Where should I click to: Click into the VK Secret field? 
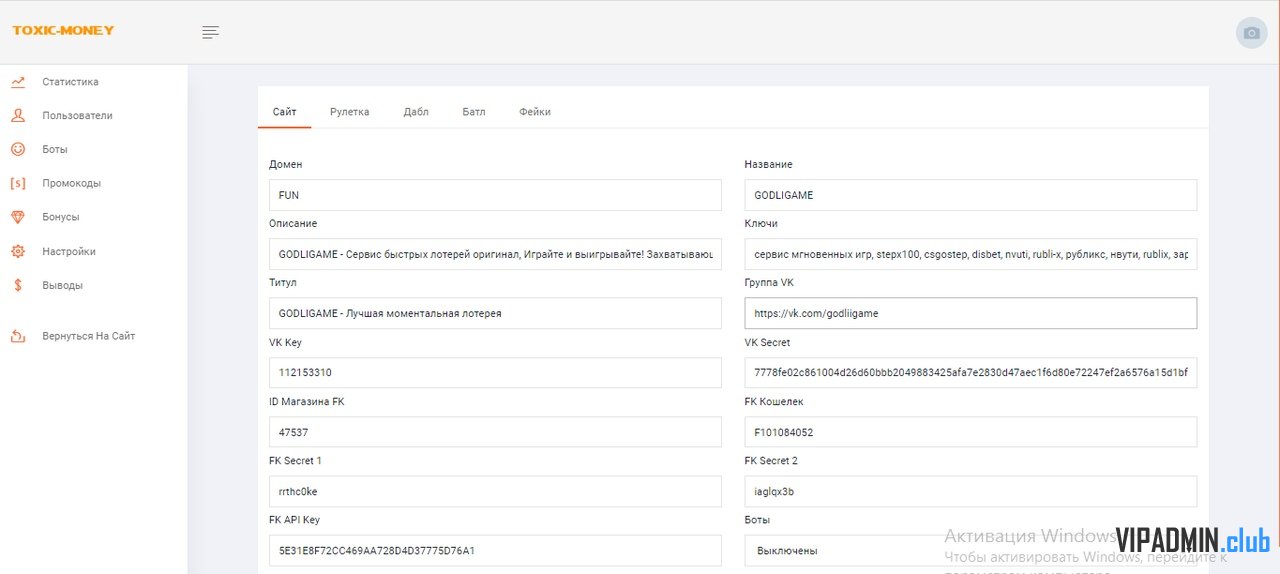970,372
